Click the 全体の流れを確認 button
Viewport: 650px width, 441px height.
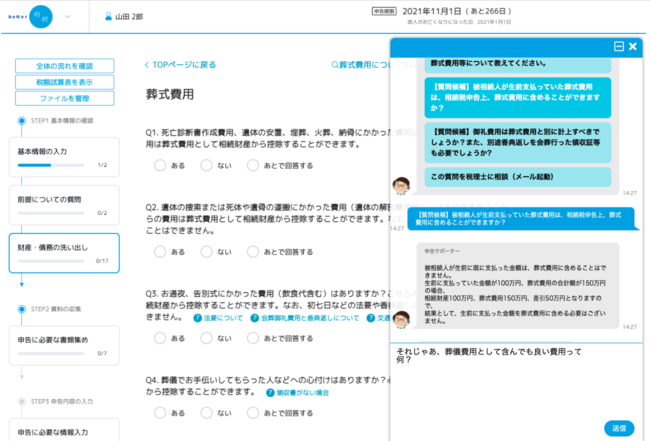tap(64, 66)
